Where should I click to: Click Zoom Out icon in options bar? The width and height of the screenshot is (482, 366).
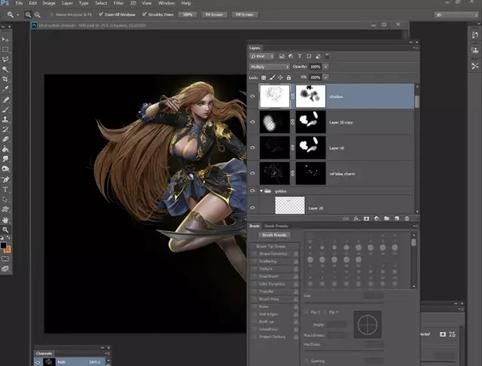[37, 15]
